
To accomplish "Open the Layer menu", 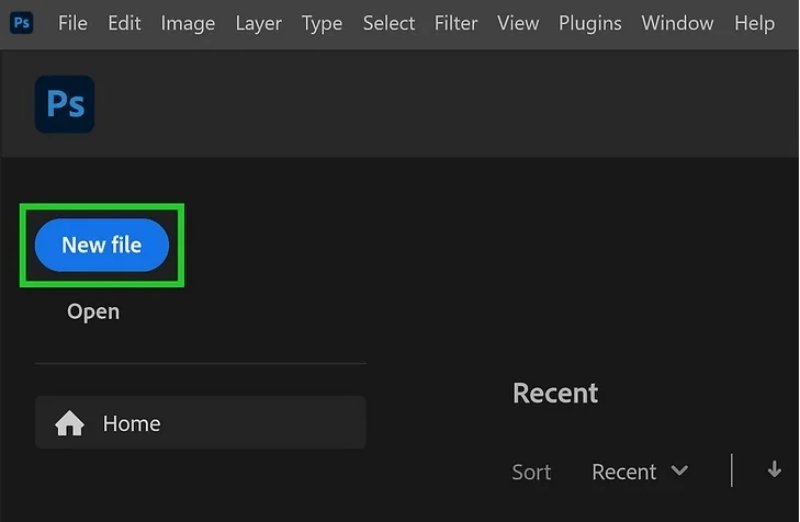I will pyautogui.click(x=259, y=24).
